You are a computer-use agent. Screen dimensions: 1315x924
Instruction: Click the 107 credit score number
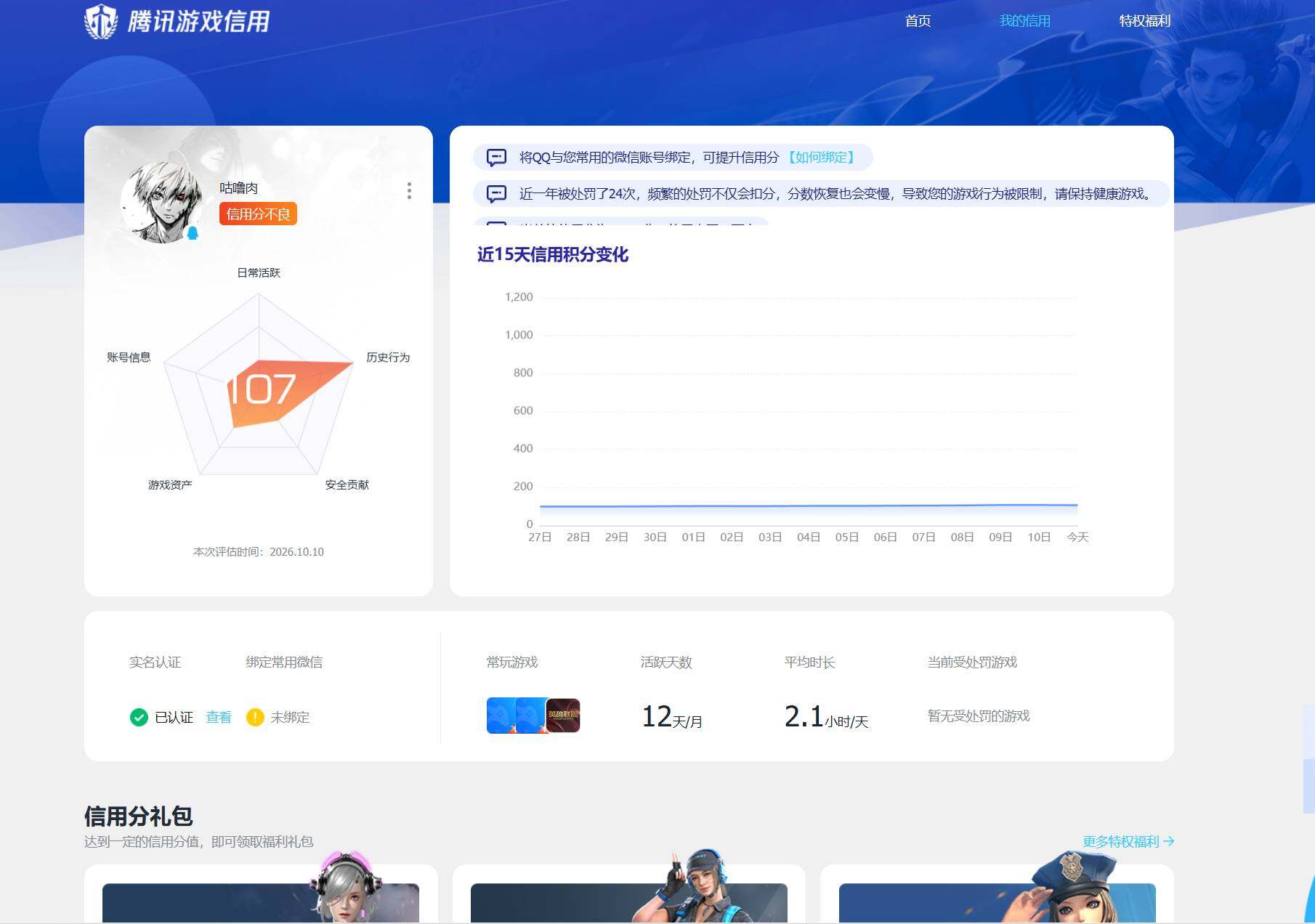262,389
